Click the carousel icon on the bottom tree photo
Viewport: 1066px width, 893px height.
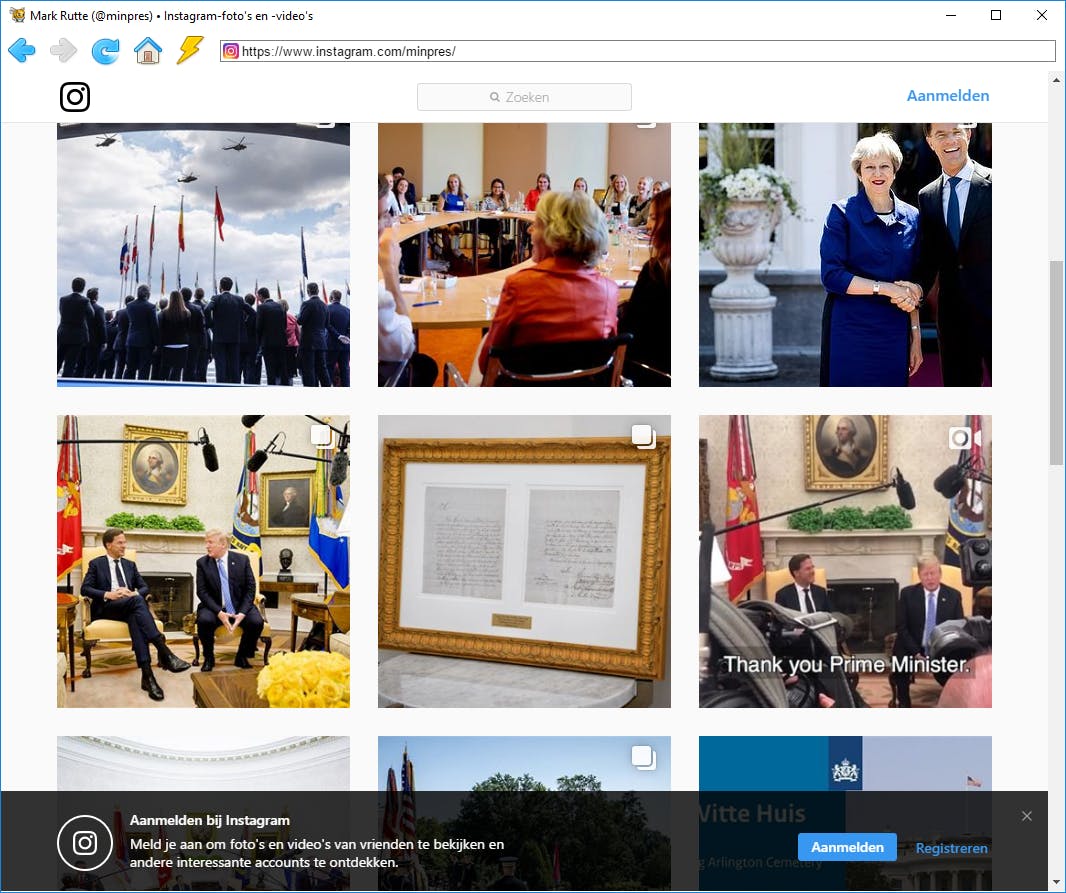644,757
